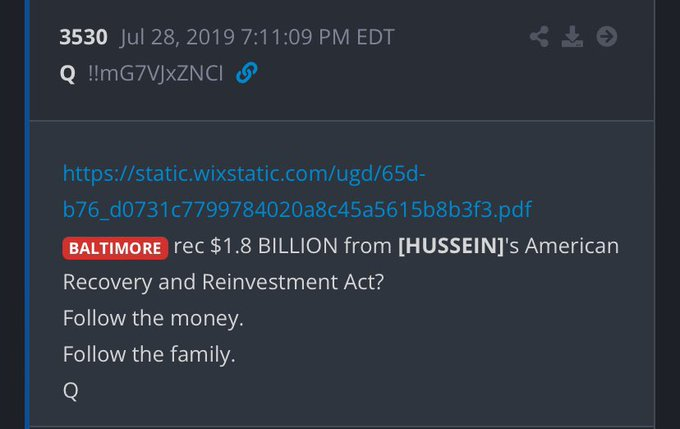
Task: Click the bold [HUSSEIN] text
Action: [x=449, y=246]
